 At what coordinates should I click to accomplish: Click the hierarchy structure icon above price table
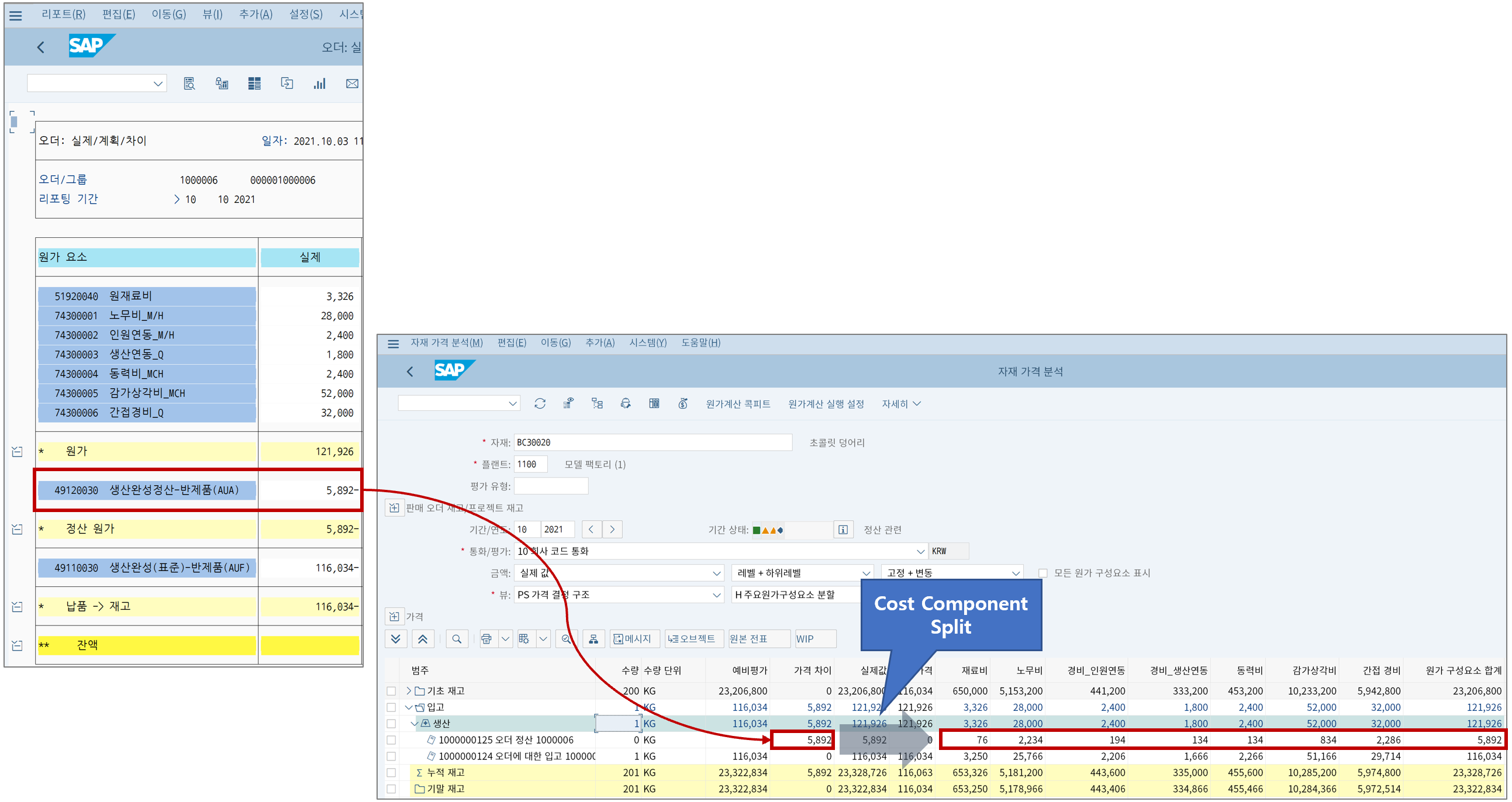click(x=593, y=639)
